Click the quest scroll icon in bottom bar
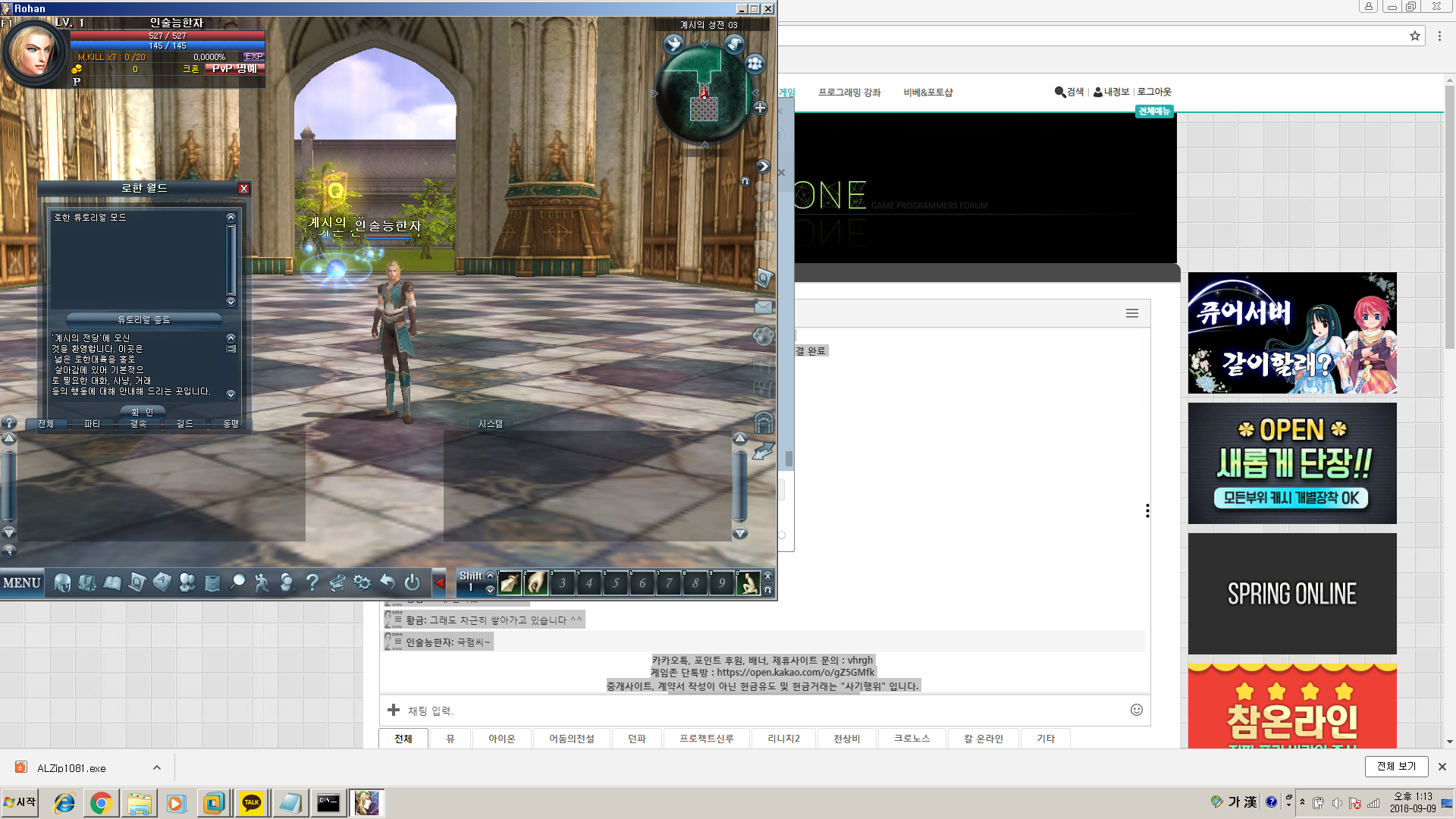Viewport: 1456px width, 819px height. point(137,582)
